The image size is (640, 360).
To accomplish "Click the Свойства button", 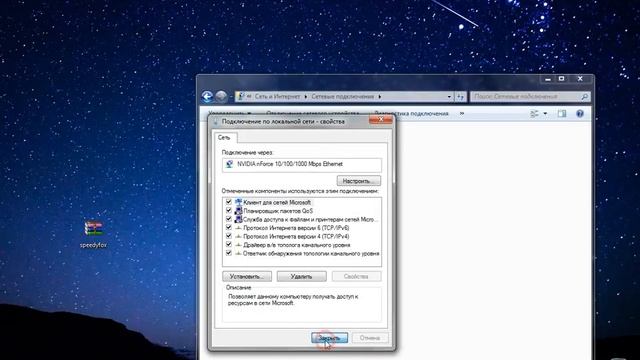I will (356, 276).
